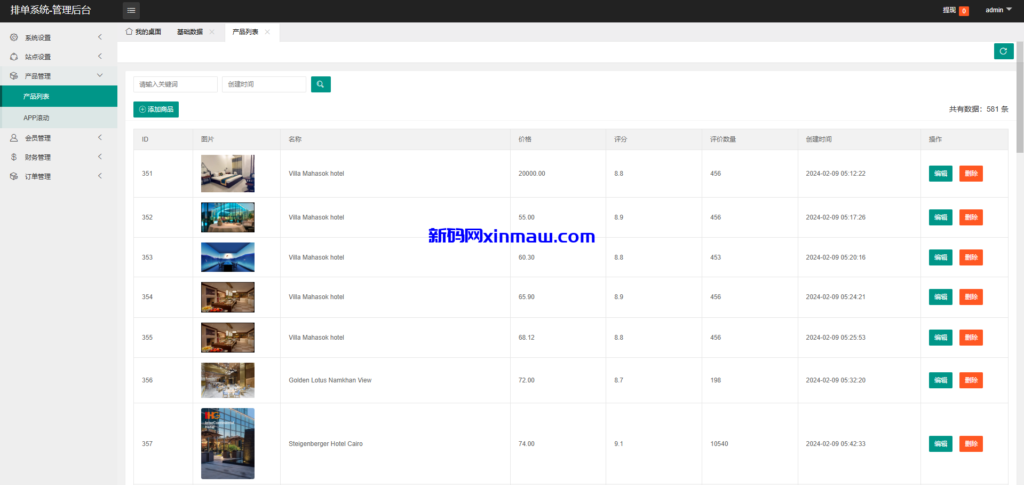1024x485 pixels.
Task: Click the 创建时间 date filter field
Action: point(263,85)
